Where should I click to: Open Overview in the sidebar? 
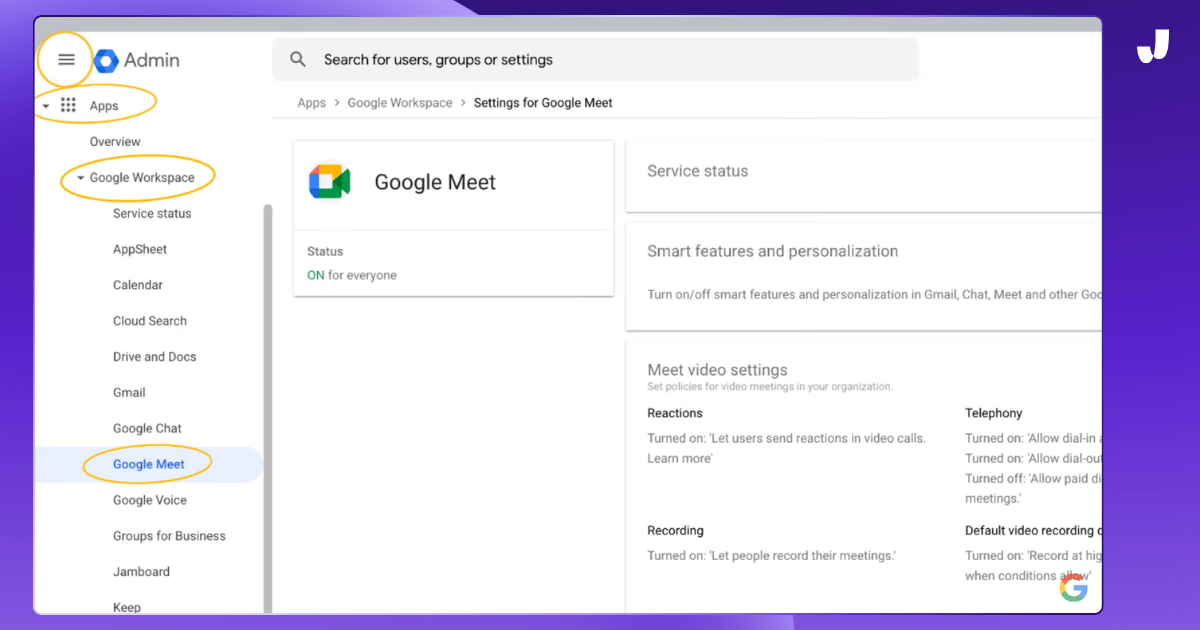115,142
